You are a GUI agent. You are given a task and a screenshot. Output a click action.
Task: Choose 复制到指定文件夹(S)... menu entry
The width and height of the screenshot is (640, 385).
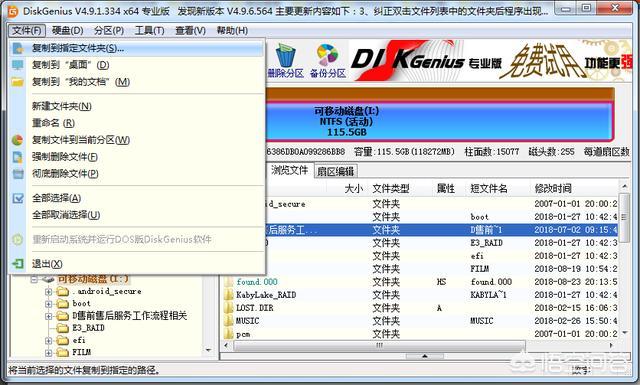136,48
